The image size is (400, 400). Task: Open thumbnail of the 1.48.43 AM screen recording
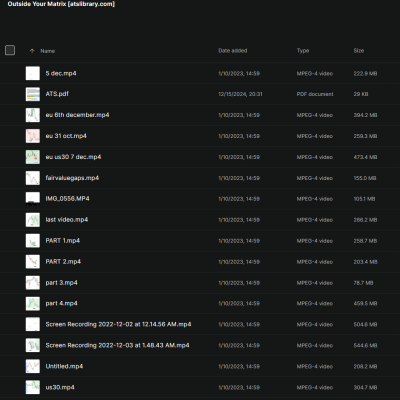pos(33,345)
